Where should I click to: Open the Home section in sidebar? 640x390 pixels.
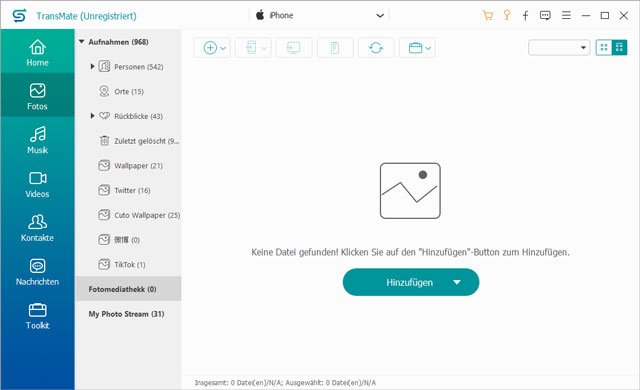click(38, 53)
